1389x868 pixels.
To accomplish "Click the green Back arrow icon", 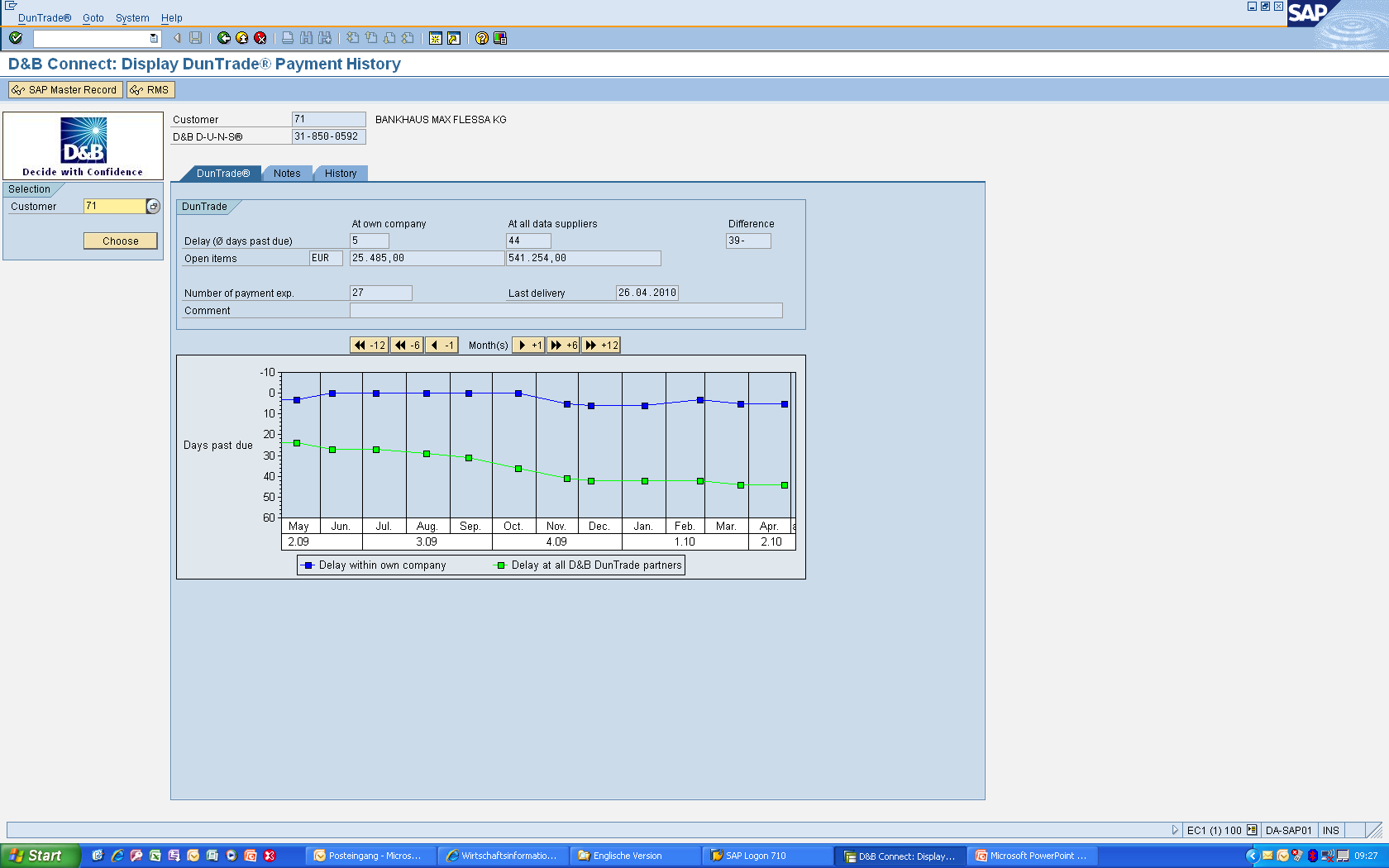I will pos(224,38).
